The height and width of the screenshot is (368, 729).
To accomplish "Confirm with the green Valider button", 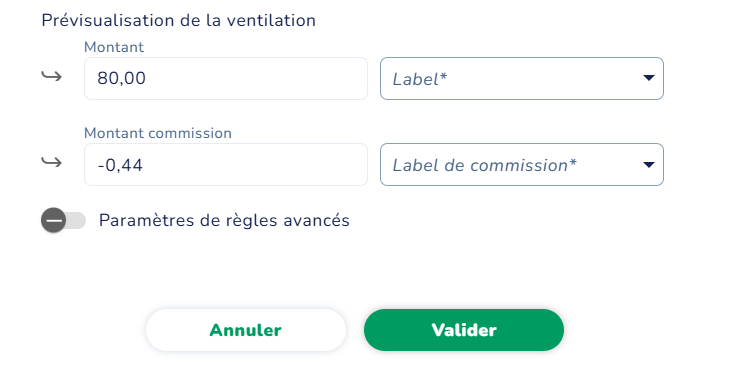I will coord(464,330).
